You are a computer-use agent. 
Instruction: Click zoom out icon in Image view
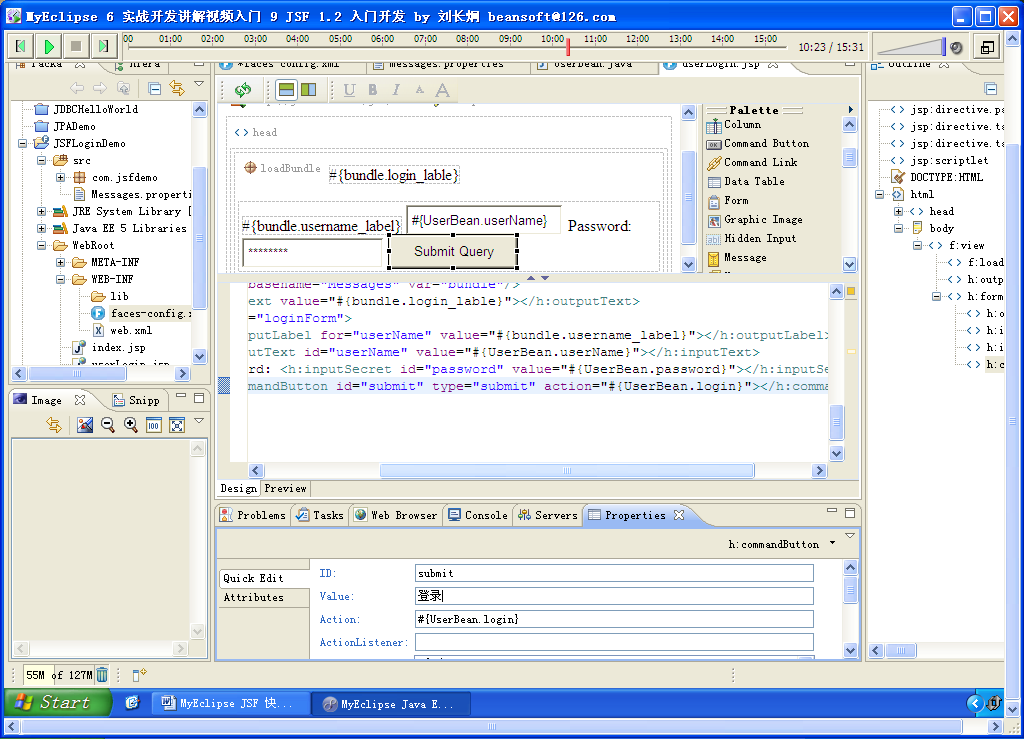pos(108,425)
